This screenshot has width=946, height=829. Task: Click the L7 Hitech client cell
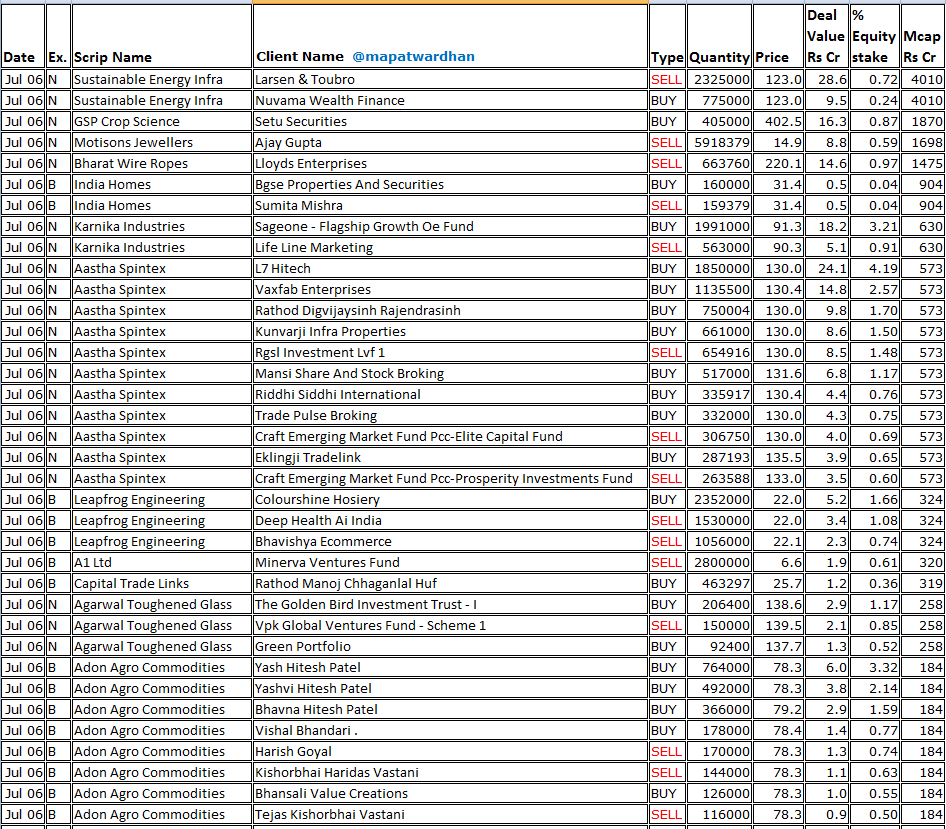coord(451,268)
